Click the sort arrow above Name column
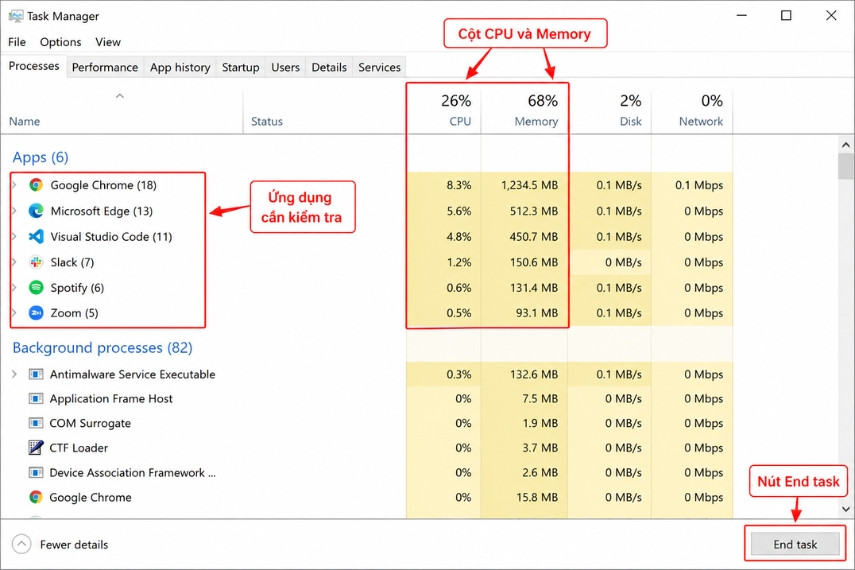855x570 pixels. (x=120, y=96)
